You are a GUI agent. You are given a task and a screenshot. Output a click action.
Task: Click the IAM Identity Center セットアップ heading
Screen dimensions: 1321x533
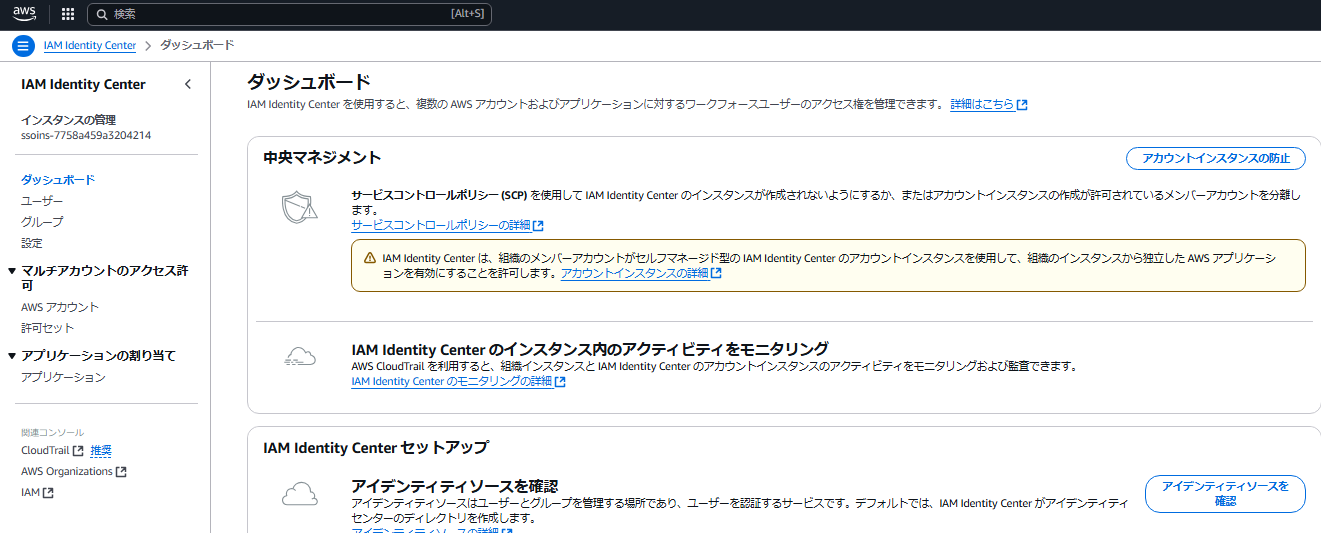pos(376,447)
